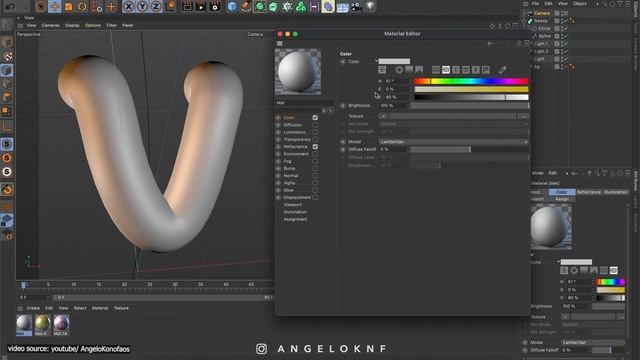Open viewport Panel menu
The height and width of the screenshot is (360, 640).
(128, 25)
